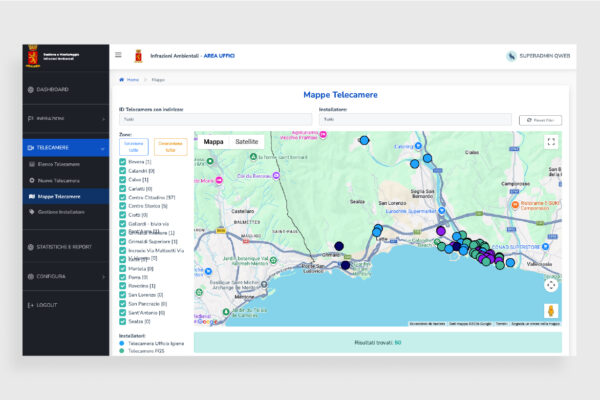Uncheck the San Lorenzo zone checkbox
Screen dimensions: 600x400
pyautogui.click(x=122, y=295)
